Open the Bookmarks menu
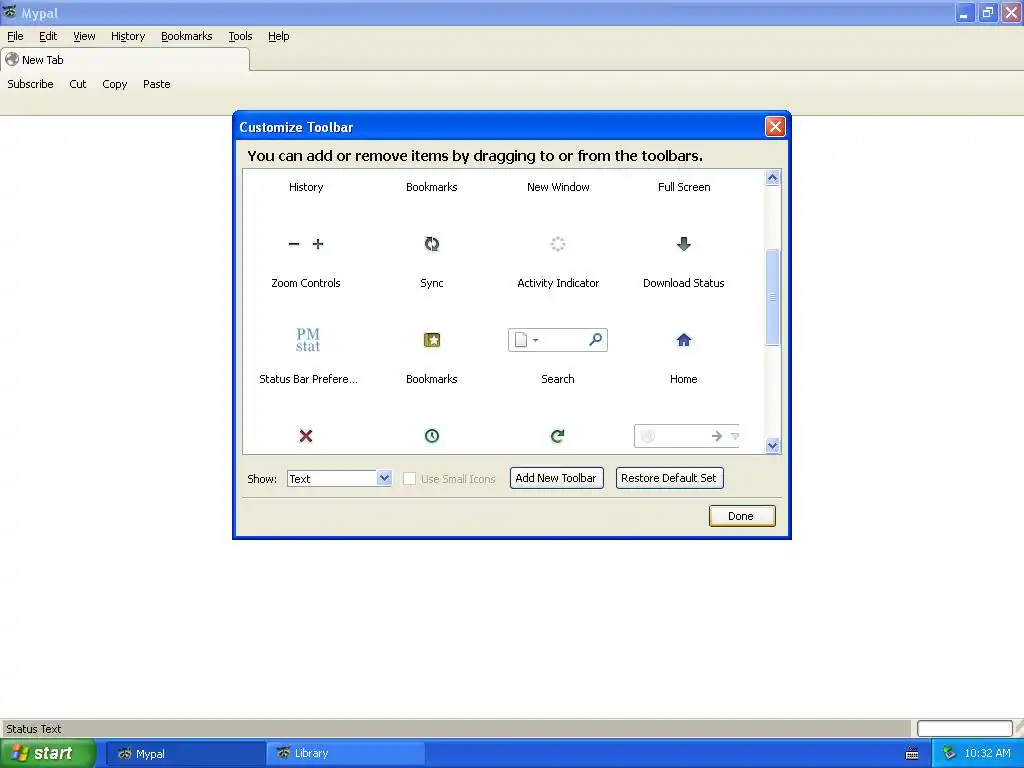The image size is (1024, 768). pos(187,36)
